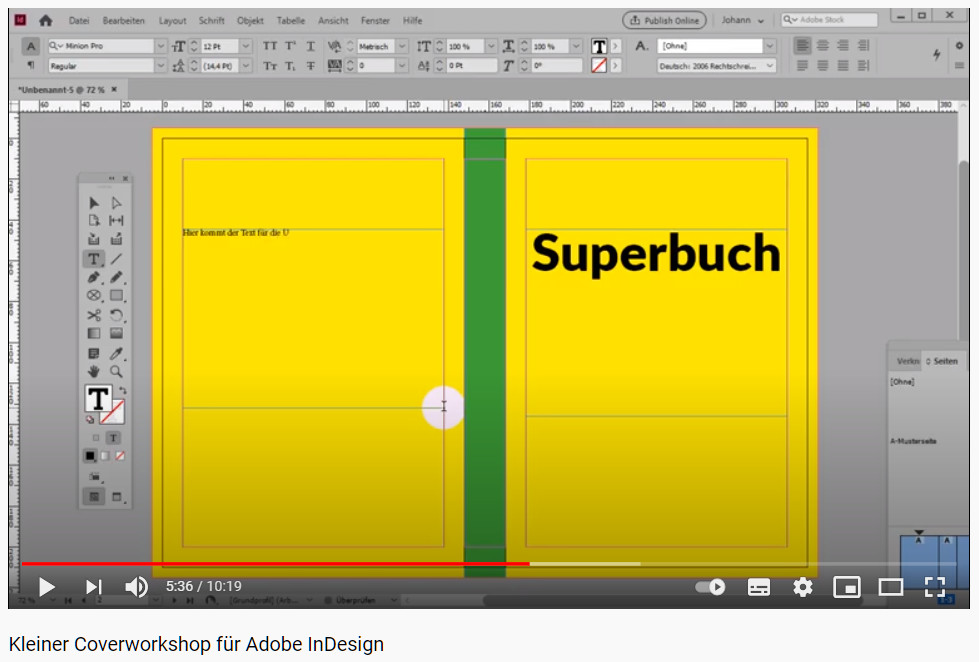Toggle all caps formatting

[268, 46]
